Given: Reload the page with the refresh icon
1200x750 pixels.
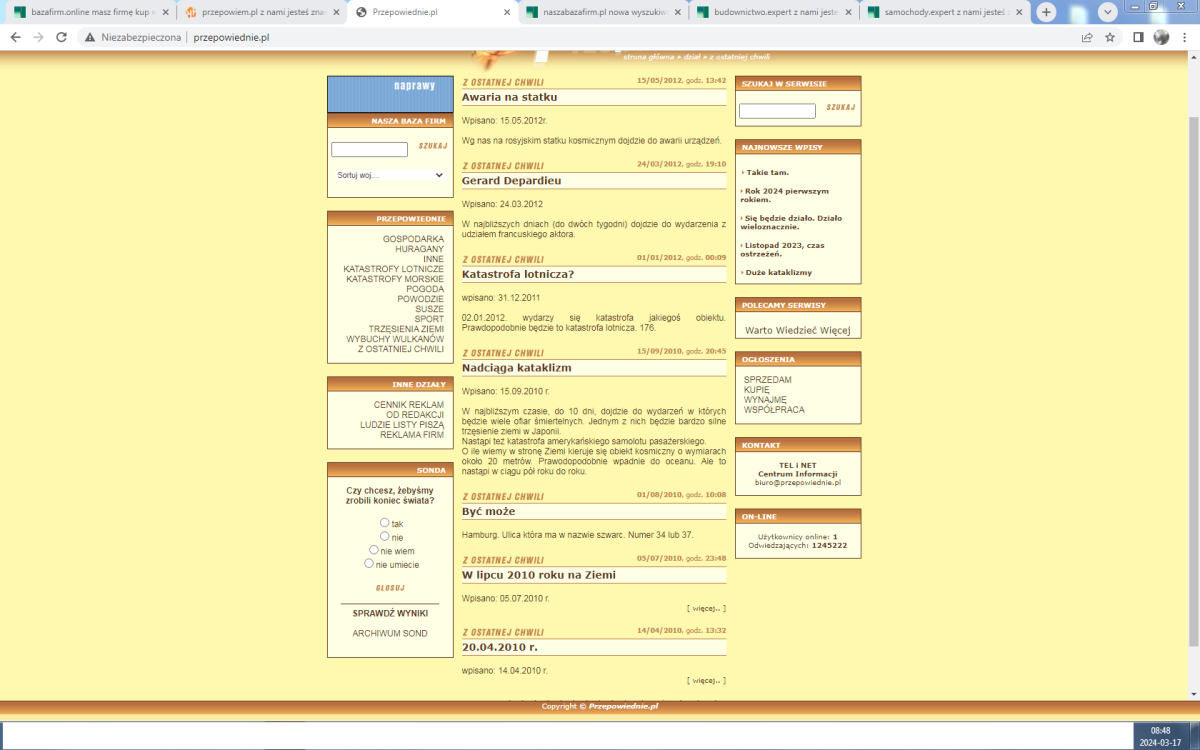Looking at the screenshot, I should click(61, 37).
